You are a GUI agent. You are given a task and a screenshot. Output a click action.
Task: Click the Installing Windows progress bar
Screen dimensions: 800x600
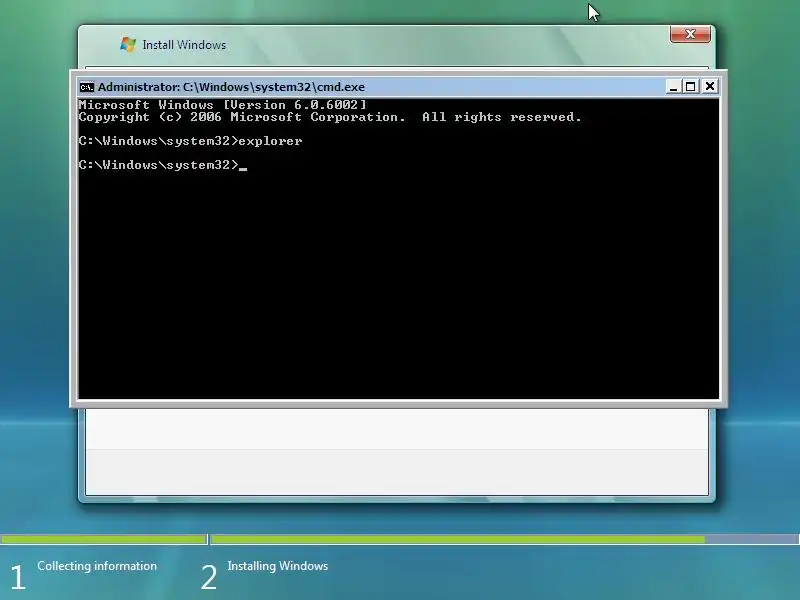[505, 539]
